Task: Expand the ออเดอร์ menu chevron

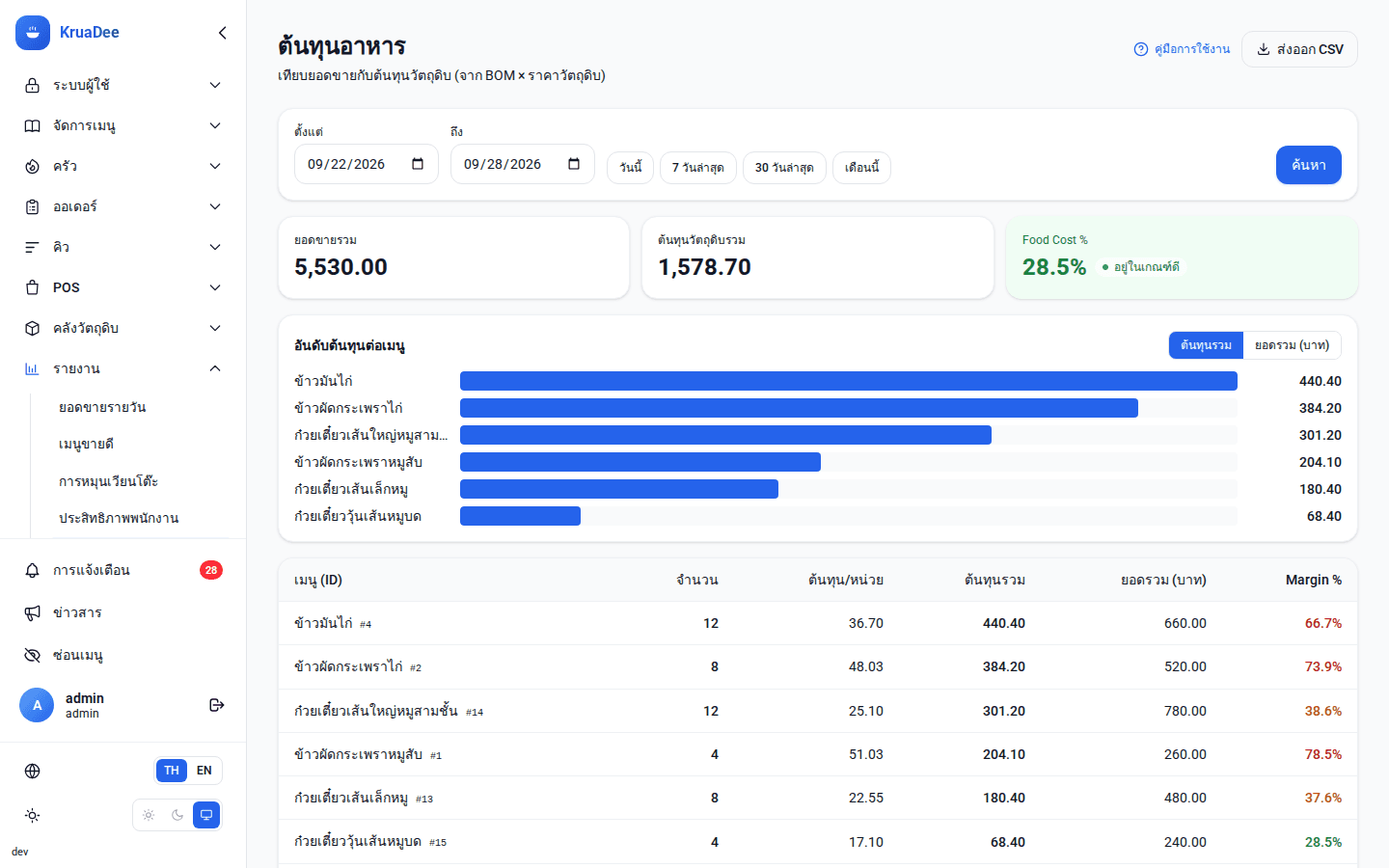Action: (215, 206)
